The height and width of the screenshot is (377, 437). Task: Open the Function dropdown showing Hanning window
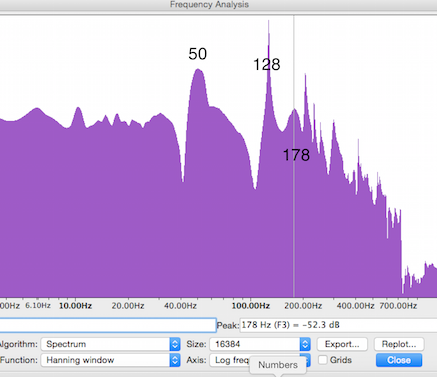tap(110, 360)
